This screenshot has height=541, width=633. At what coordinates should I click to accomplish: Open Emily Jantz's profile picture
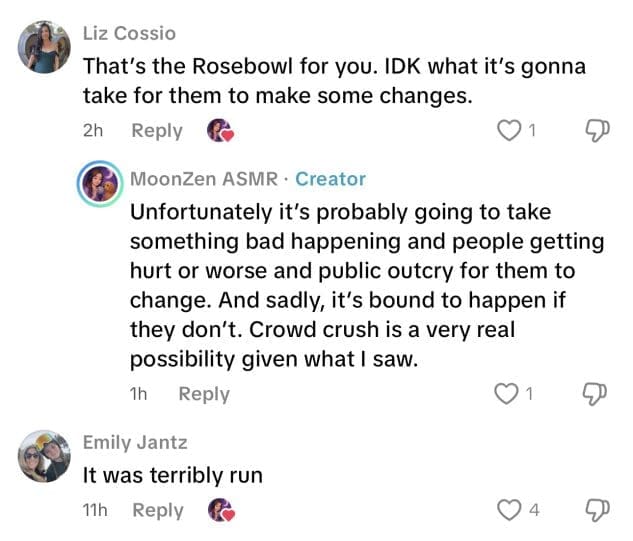tap(44, 457)
